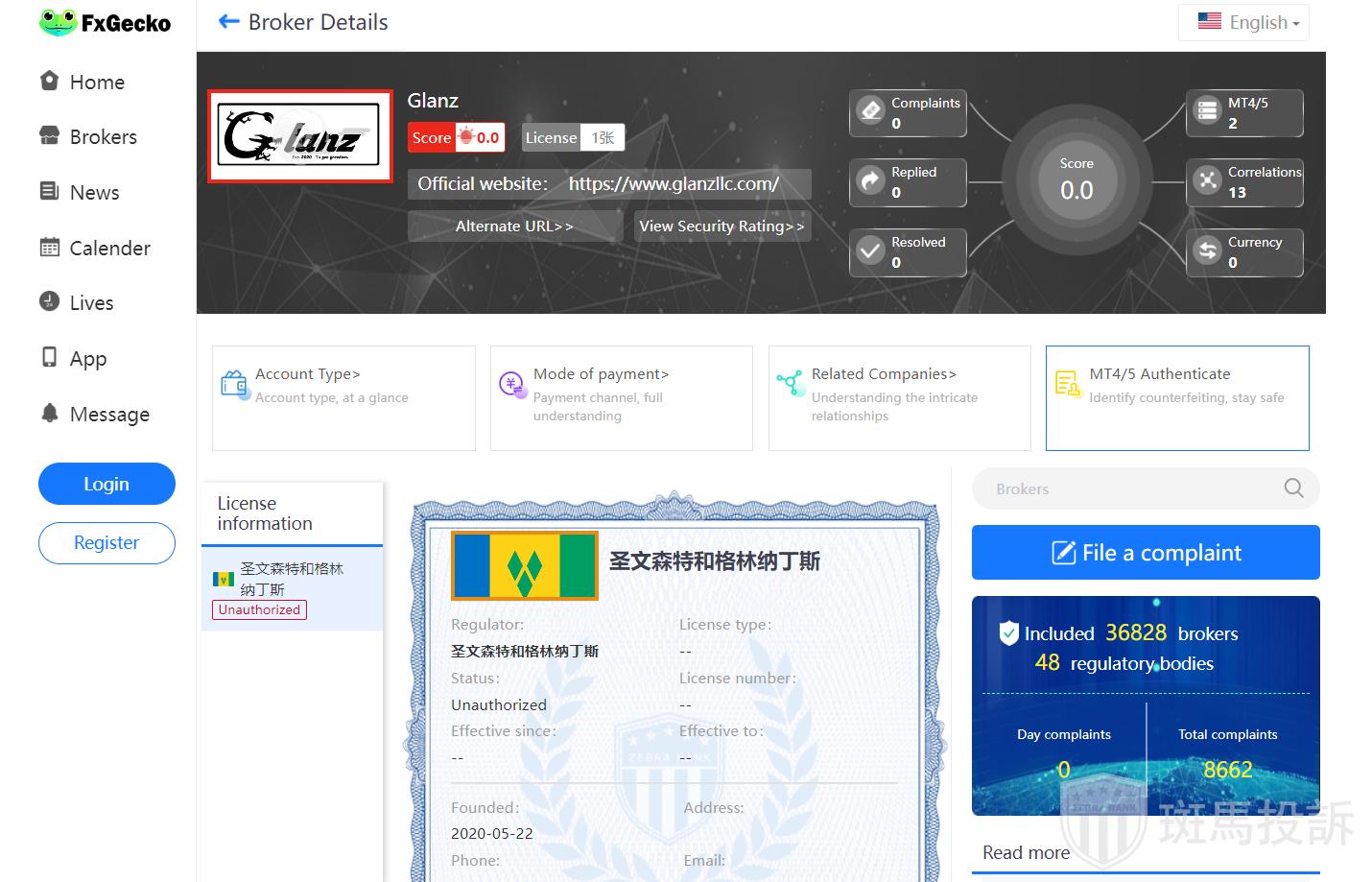Image resolution: width=1372 pixels, height=882 pixels.
Task: Open the Complaints stat icon
Action: 871,111
